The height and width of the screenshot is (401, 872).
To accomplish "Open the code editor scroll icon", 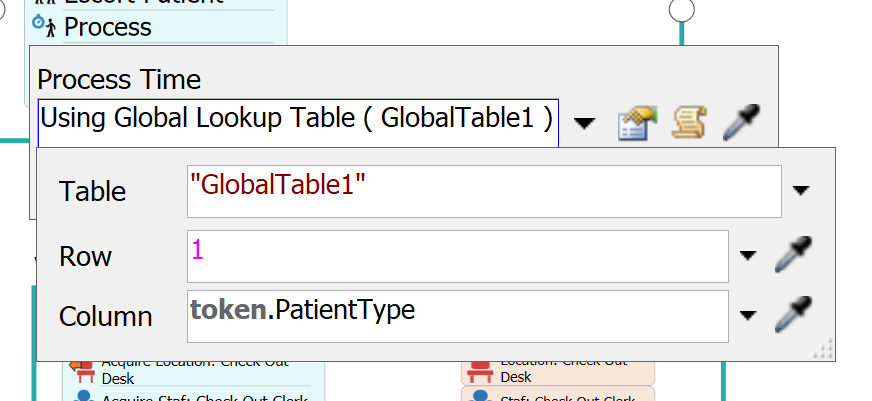I will 690,123.
